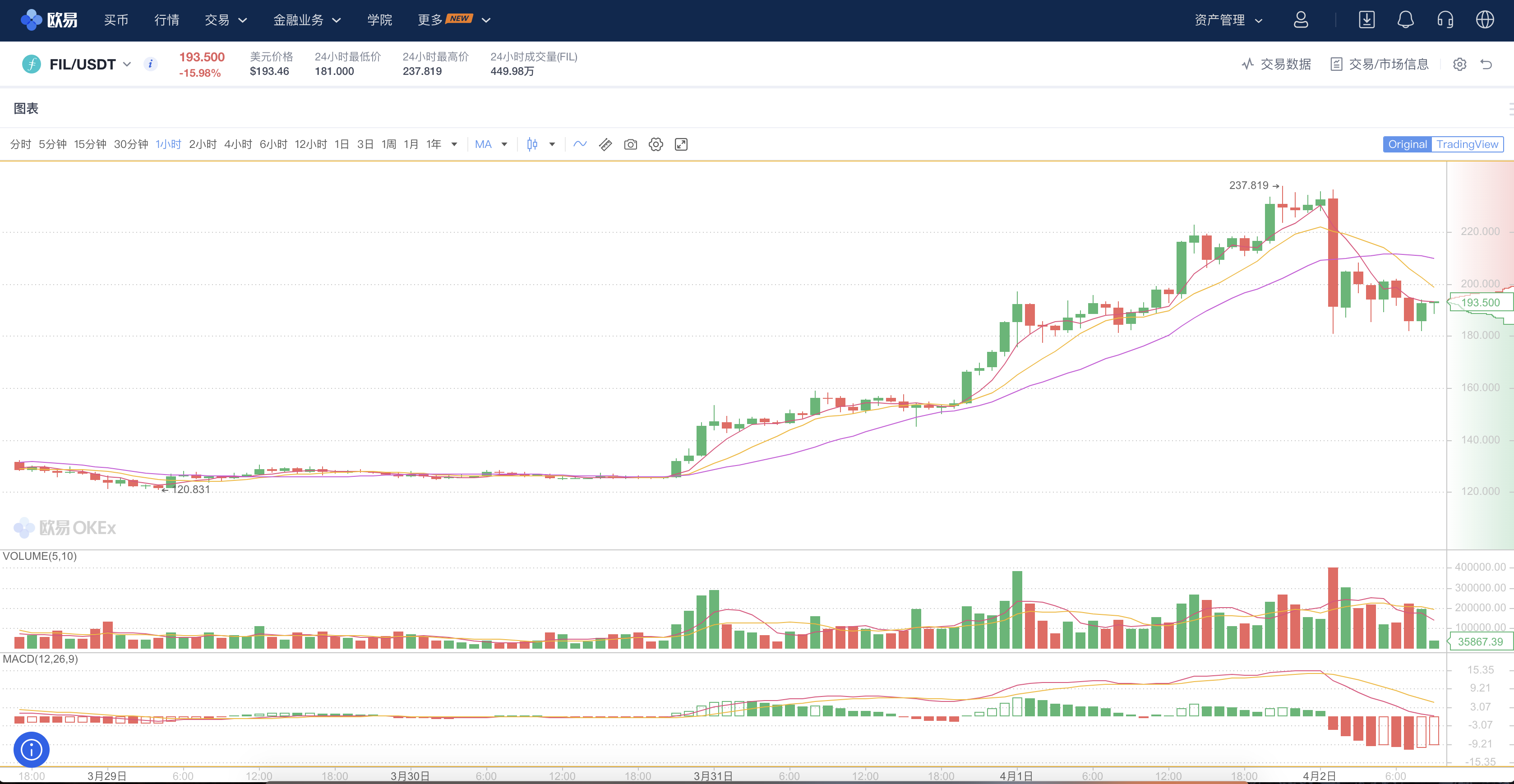Click the blue info circle button
Screen dimensions: 1514x784
(x=31, y=749)
